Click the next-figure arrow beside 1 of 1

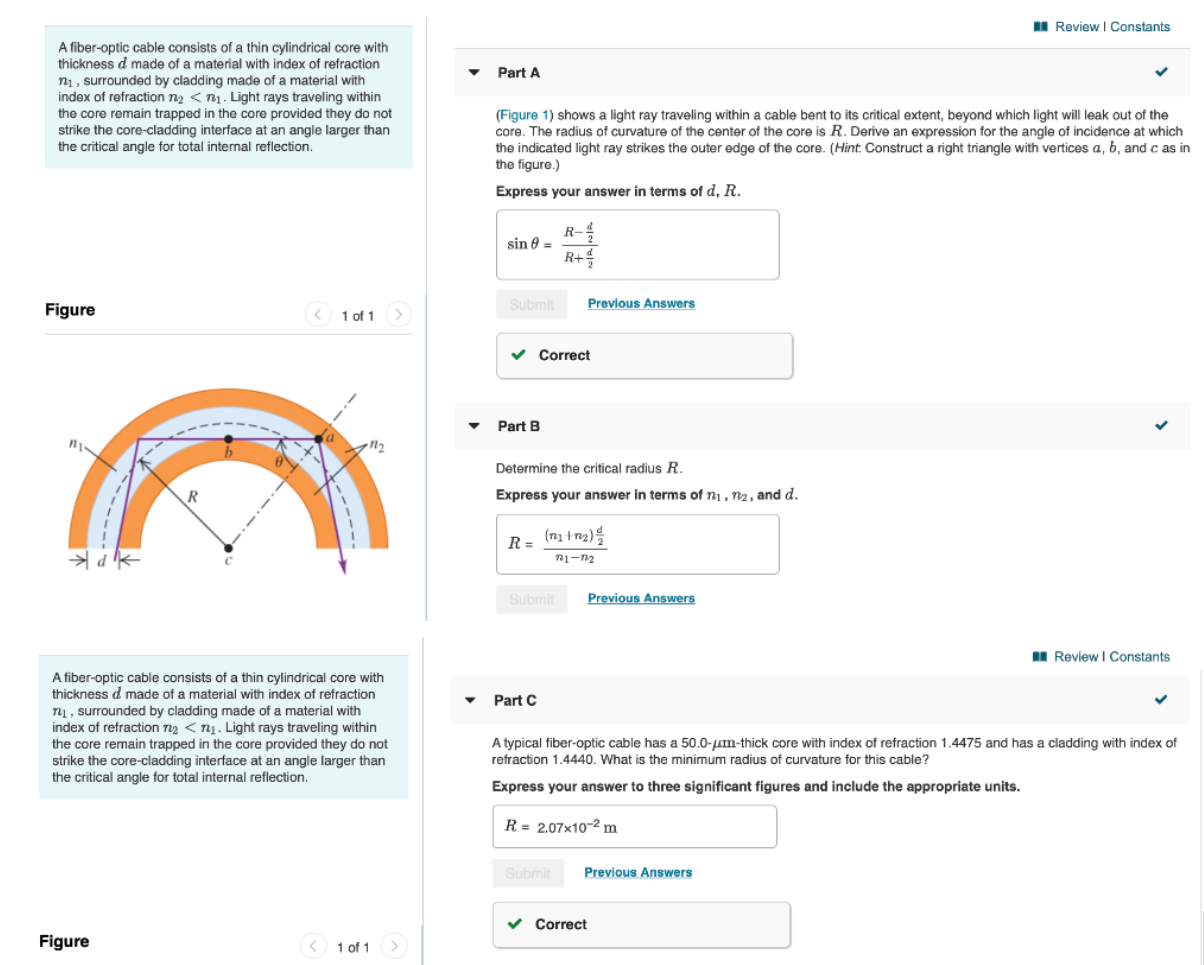(398, 313)
